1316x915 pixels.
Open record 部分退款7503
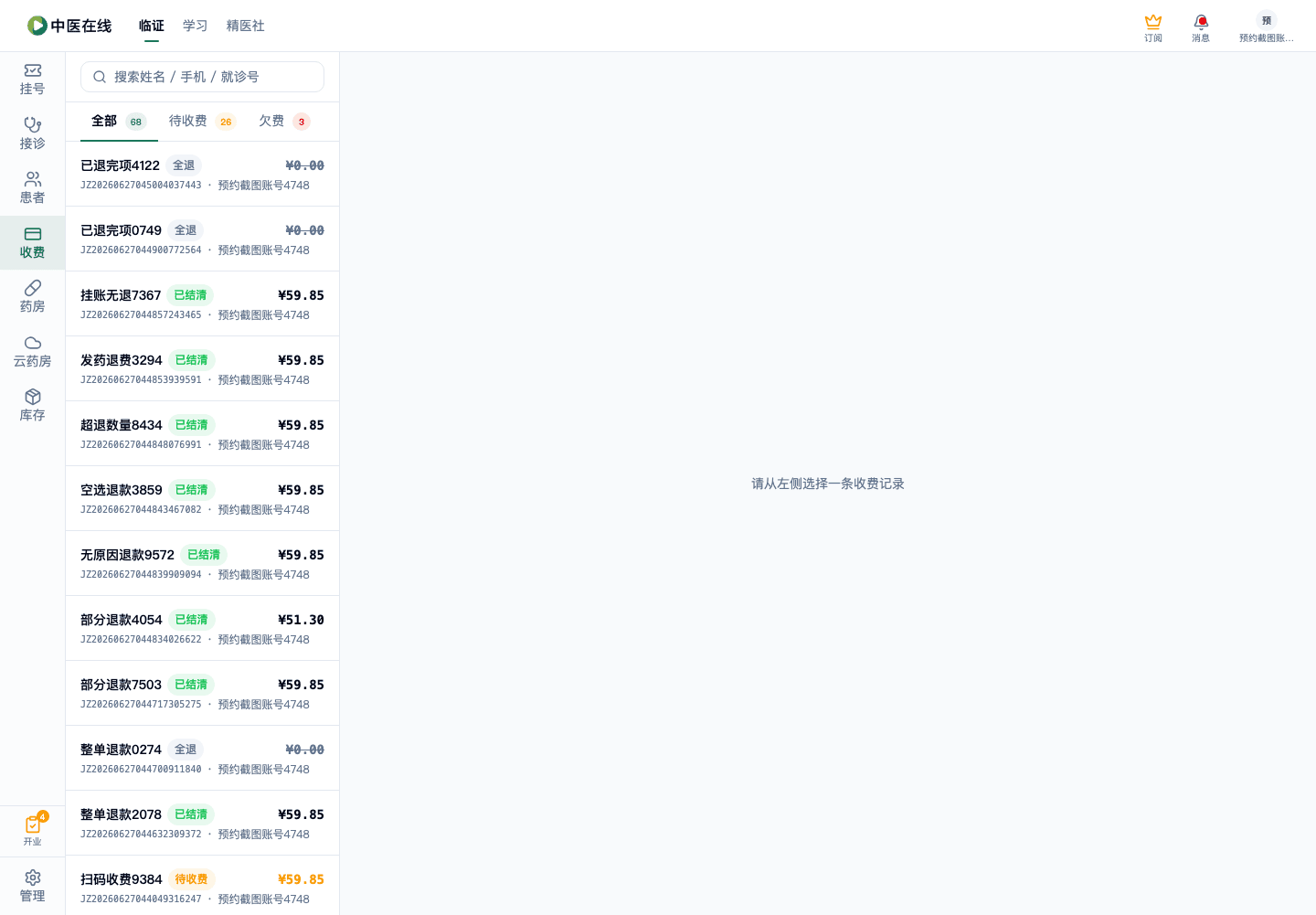click(x=202, y=693)
